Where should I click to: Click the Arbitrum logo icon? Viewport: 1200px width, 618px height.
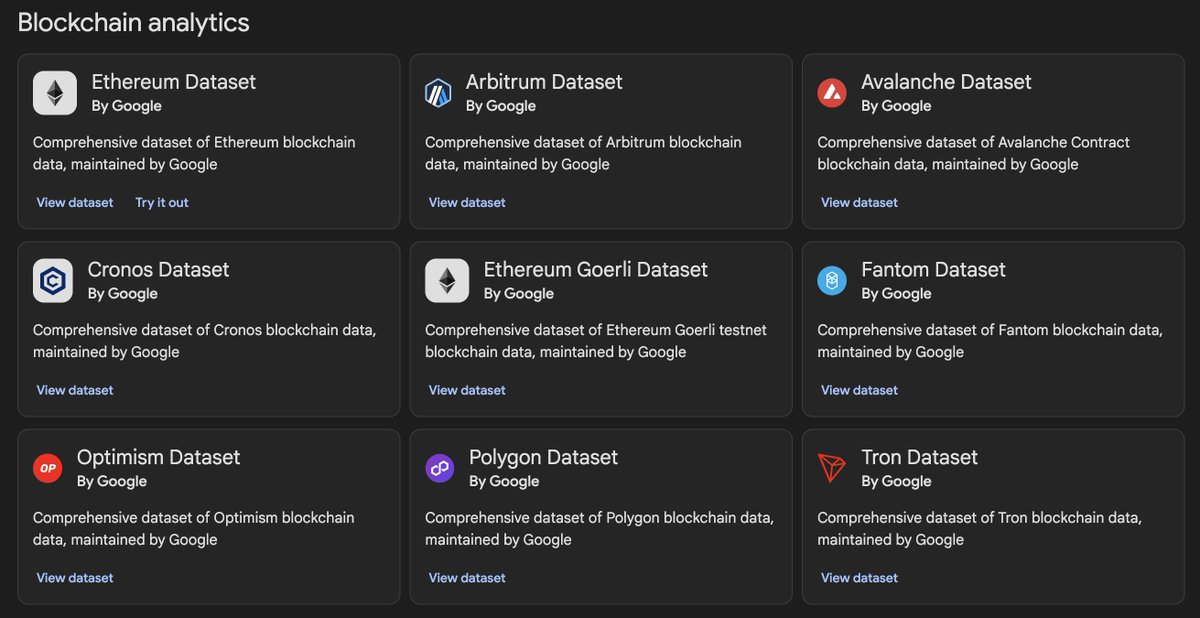[x=439, y=93]
